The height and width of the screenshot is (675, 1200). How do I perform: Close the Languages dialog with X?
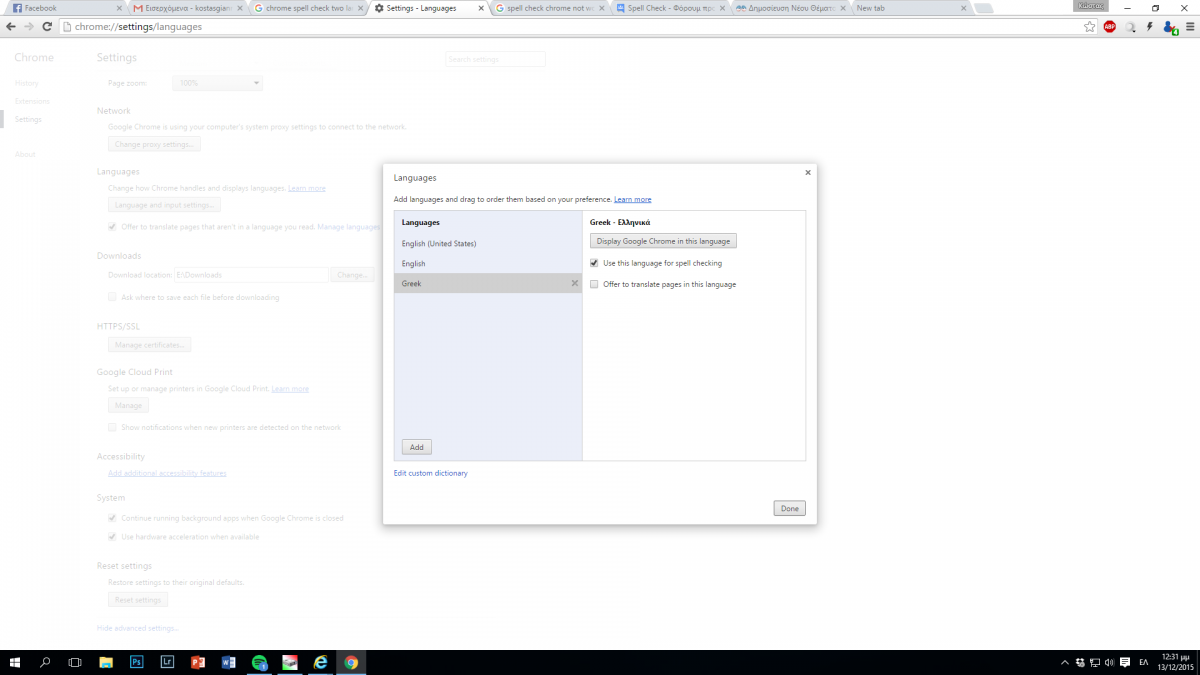pyautogui.click(x=807, y=172)
